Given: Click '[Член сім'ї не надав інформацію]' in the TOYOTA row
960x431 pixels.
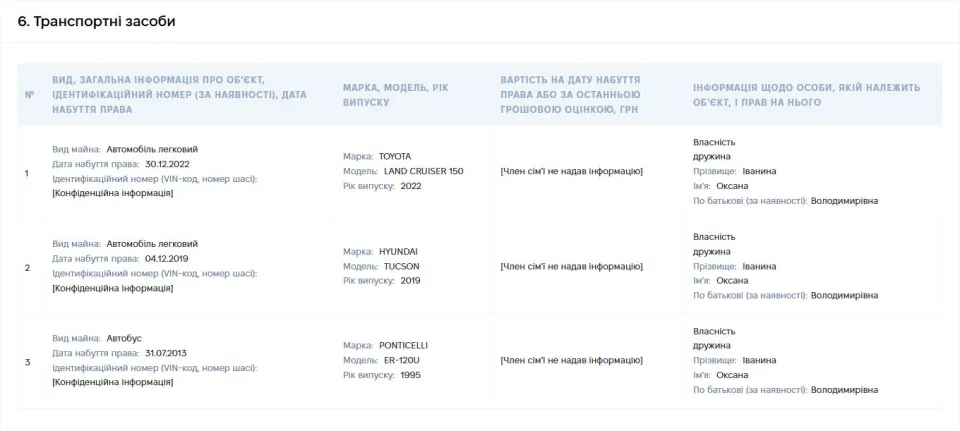Looking at the screenshot, I should (x=571, y=171).
